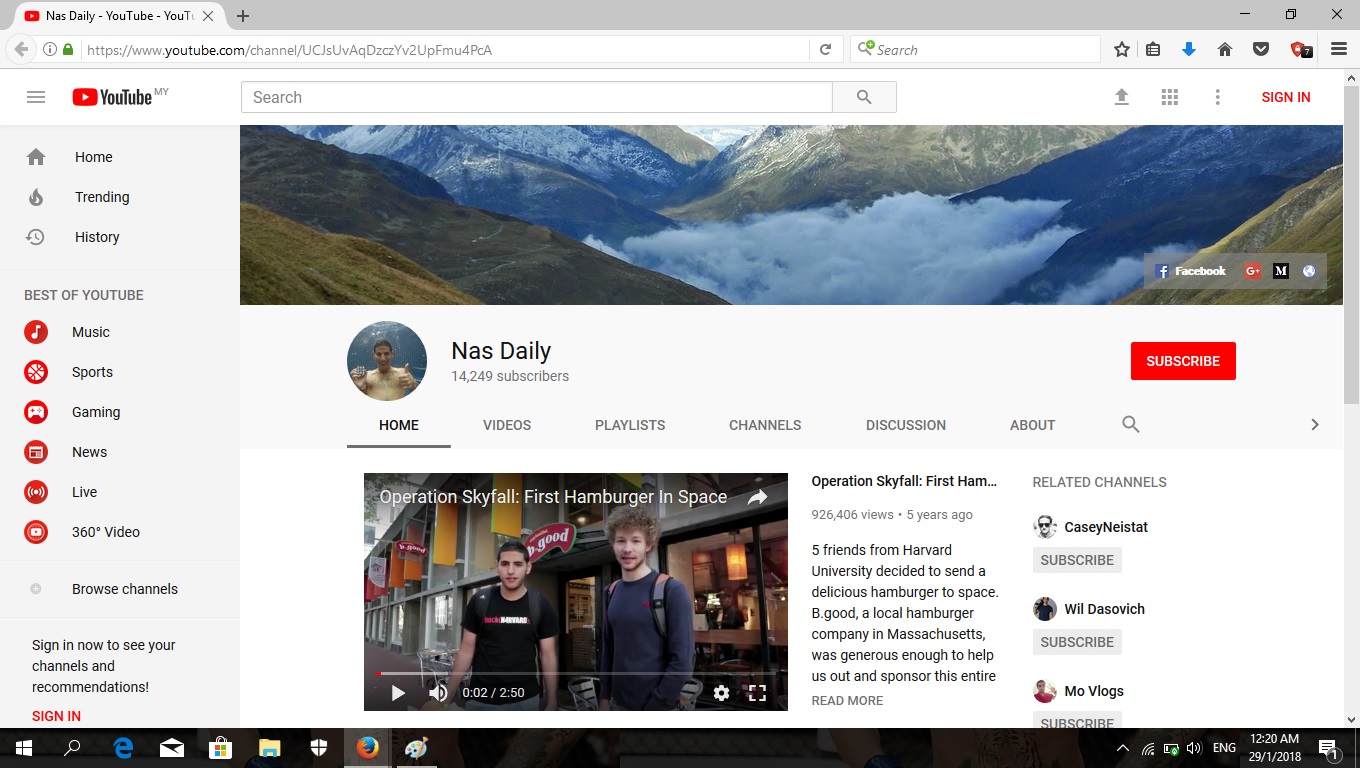This screenshot has width=1360, height=768.
Task: Open the YouTube apps grid
Action: click(x=1169, y=97)
